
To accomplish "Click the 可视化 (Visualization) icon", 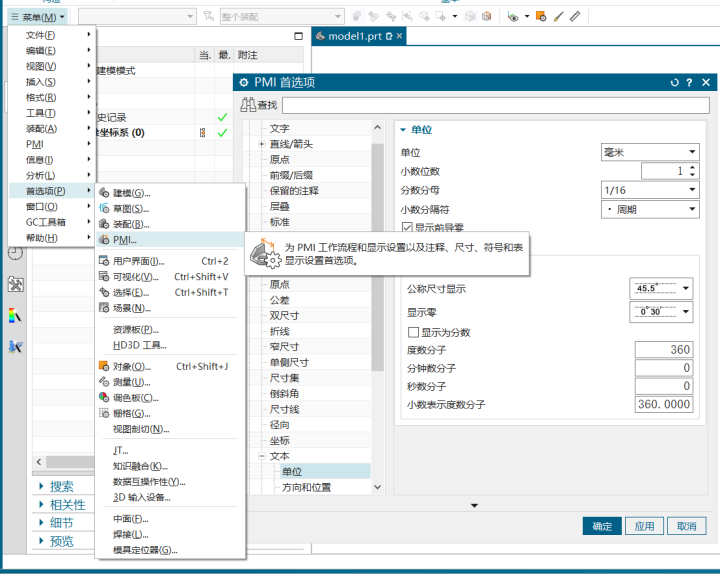I will pos(105,277).
